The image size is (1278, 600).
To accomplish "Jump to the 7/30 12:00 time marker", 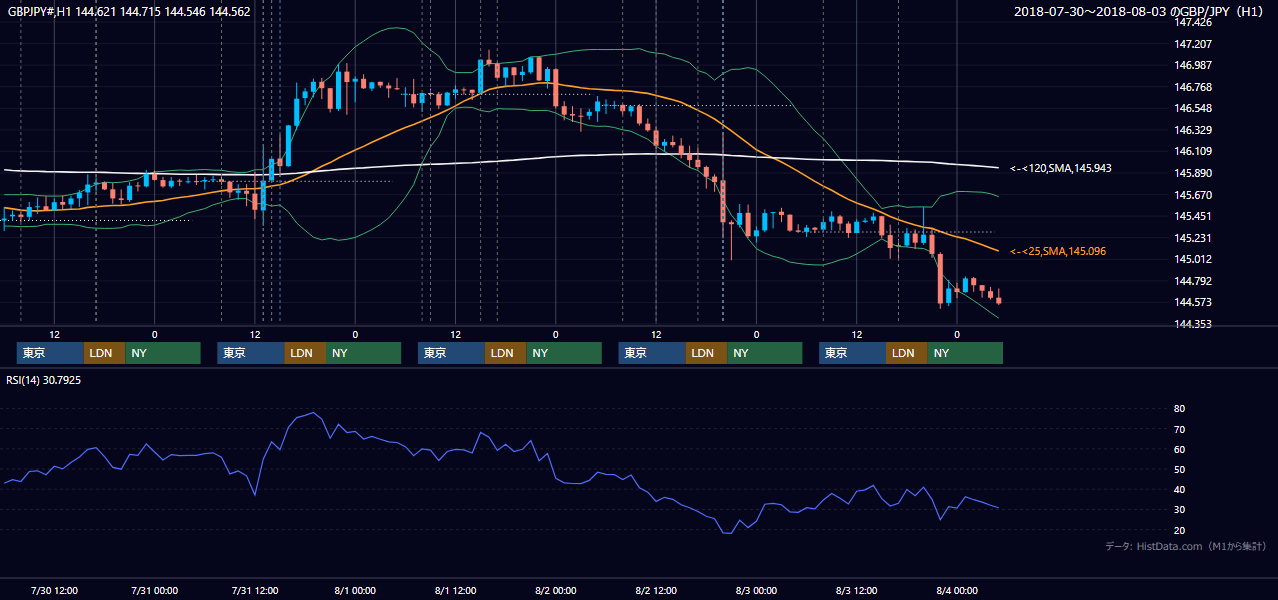I will point(55,590).
